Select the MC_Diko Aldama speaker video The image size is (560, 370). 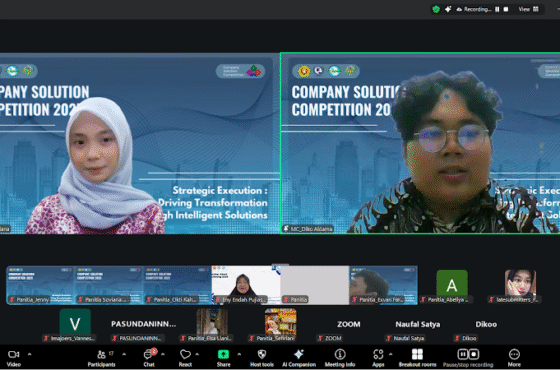tap(420, 143)
